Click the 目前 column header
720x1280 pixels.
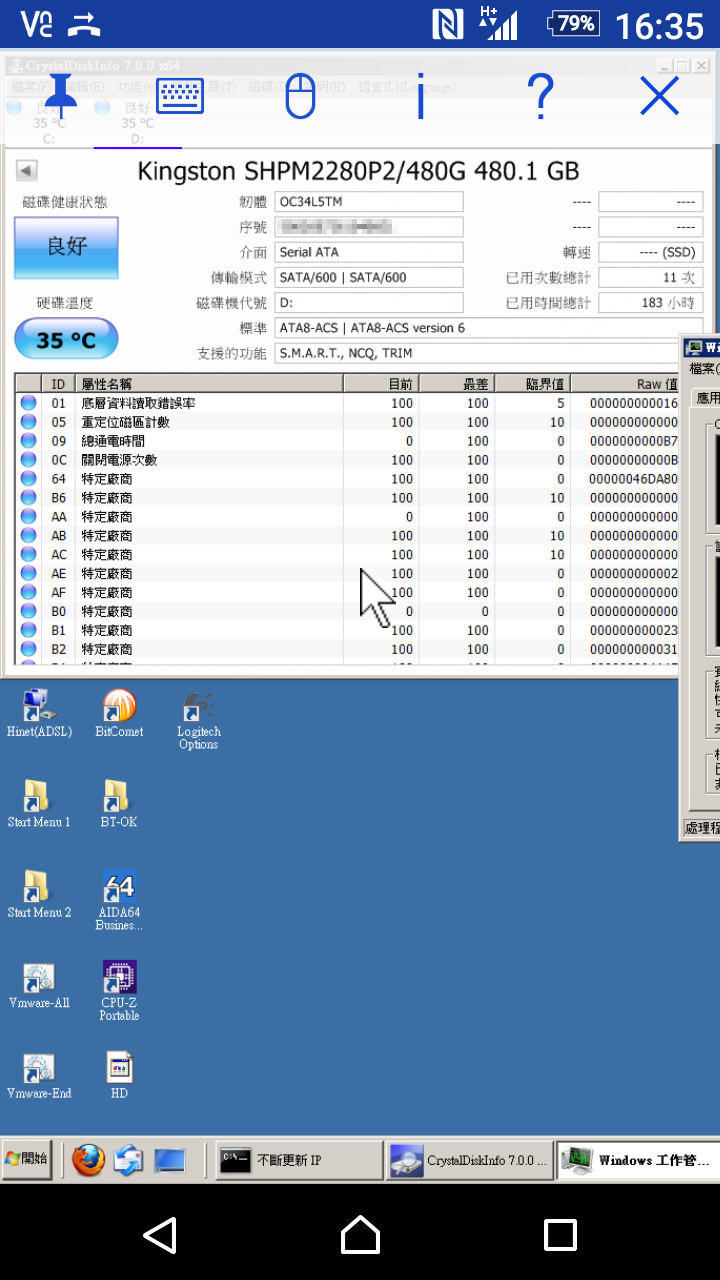tap(381, 384)
